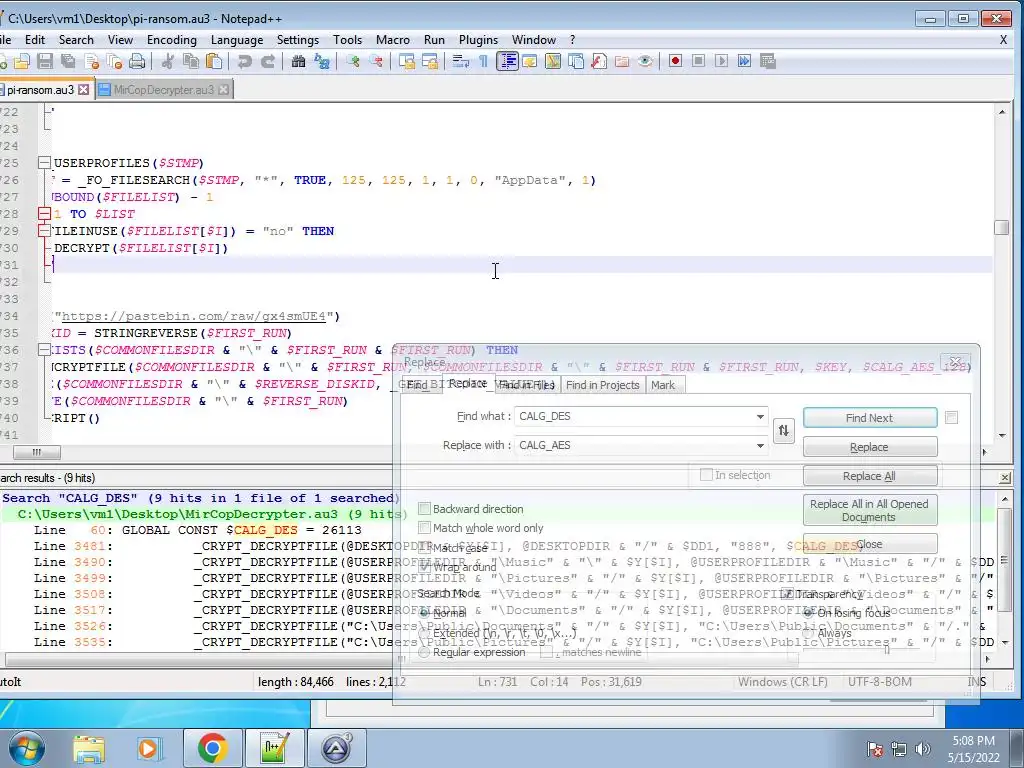Click the Save toolbar icon
The image size is (1024, 768).
point(44,61)
